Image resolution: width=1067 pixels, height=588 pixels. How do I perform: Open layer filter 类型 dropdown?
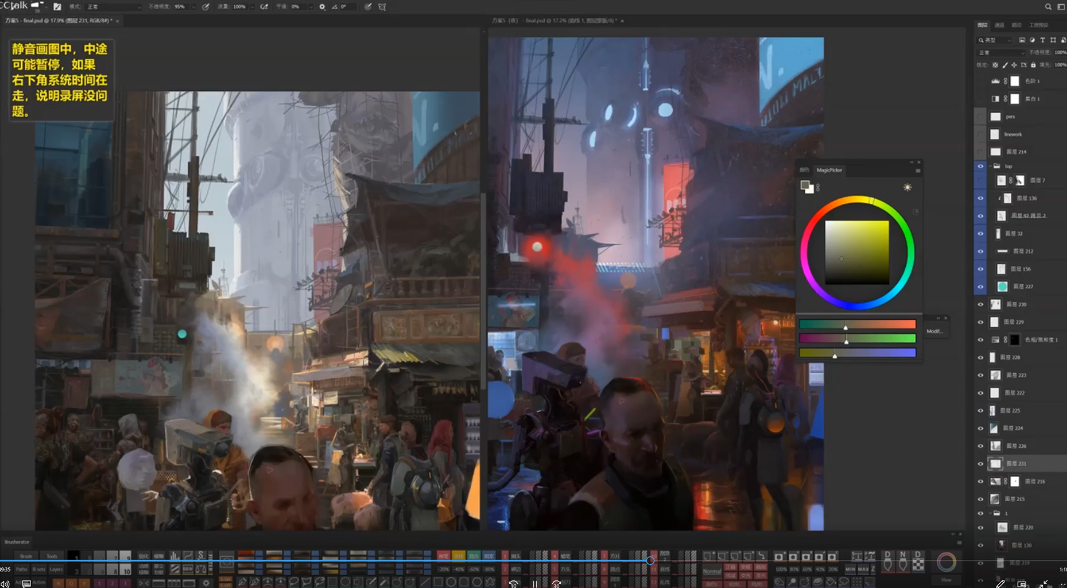point(994,40)
